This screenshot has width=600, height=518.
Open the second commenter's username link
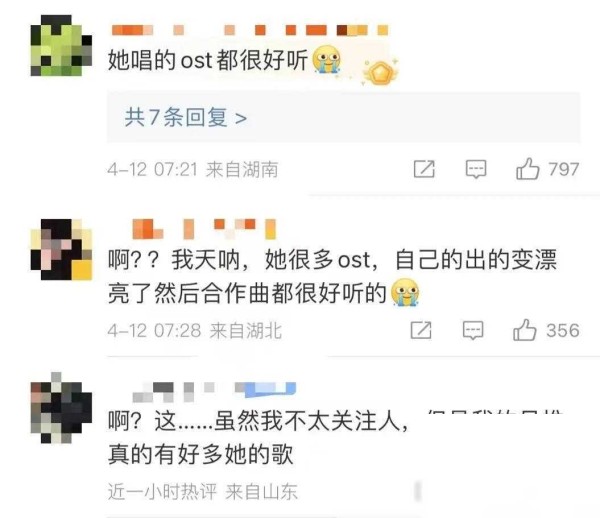click(204, 229)
